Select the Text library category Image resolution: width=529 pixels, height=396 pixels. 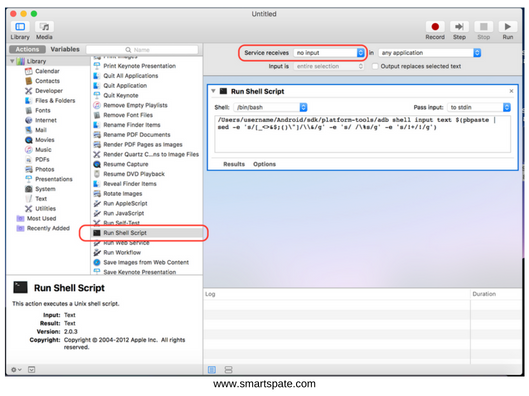(41, 199)
